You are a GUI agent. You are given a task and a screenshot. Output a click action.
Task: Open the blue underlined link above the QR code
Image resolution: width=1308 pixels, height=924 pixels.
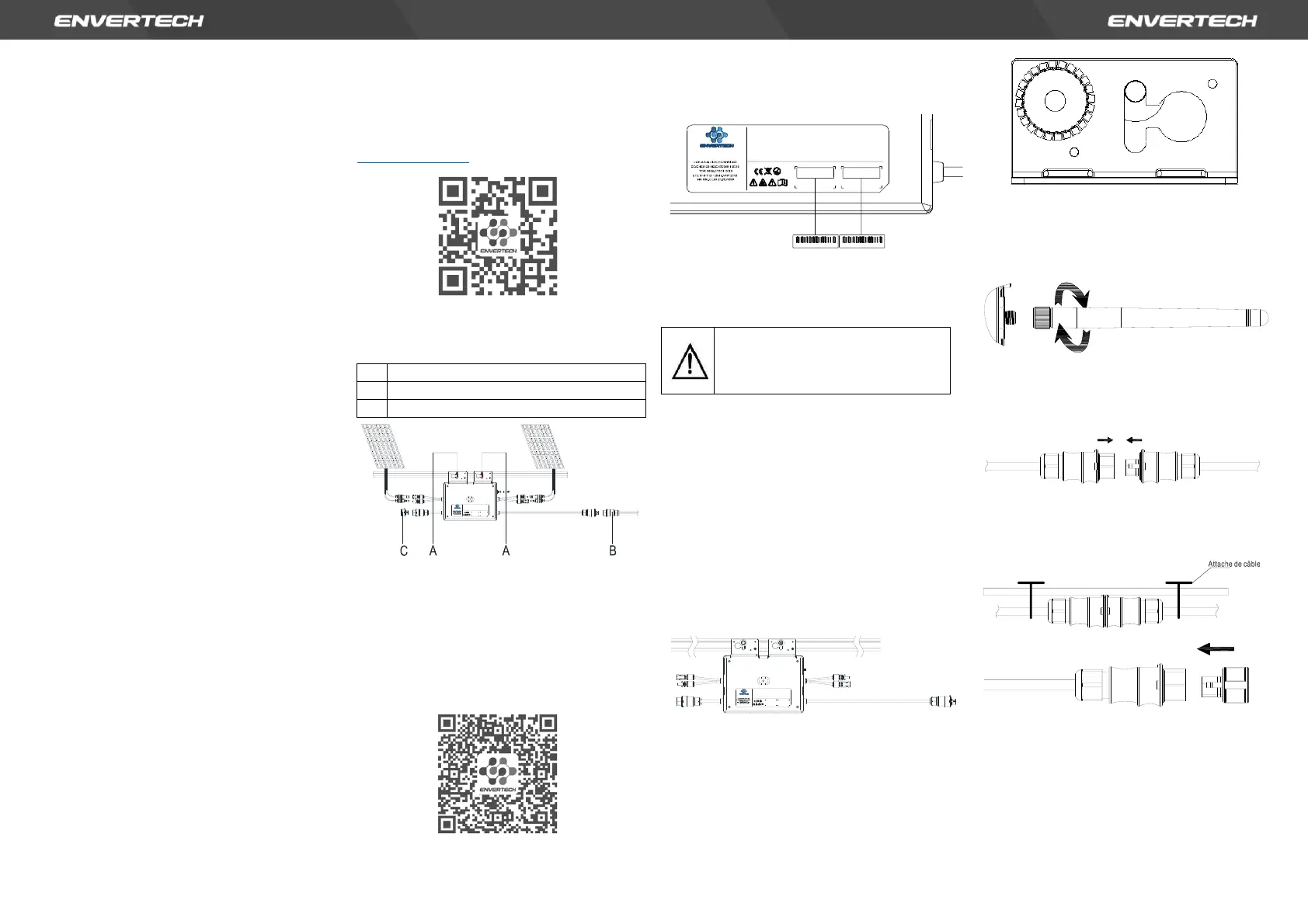[x=413, y=162]
